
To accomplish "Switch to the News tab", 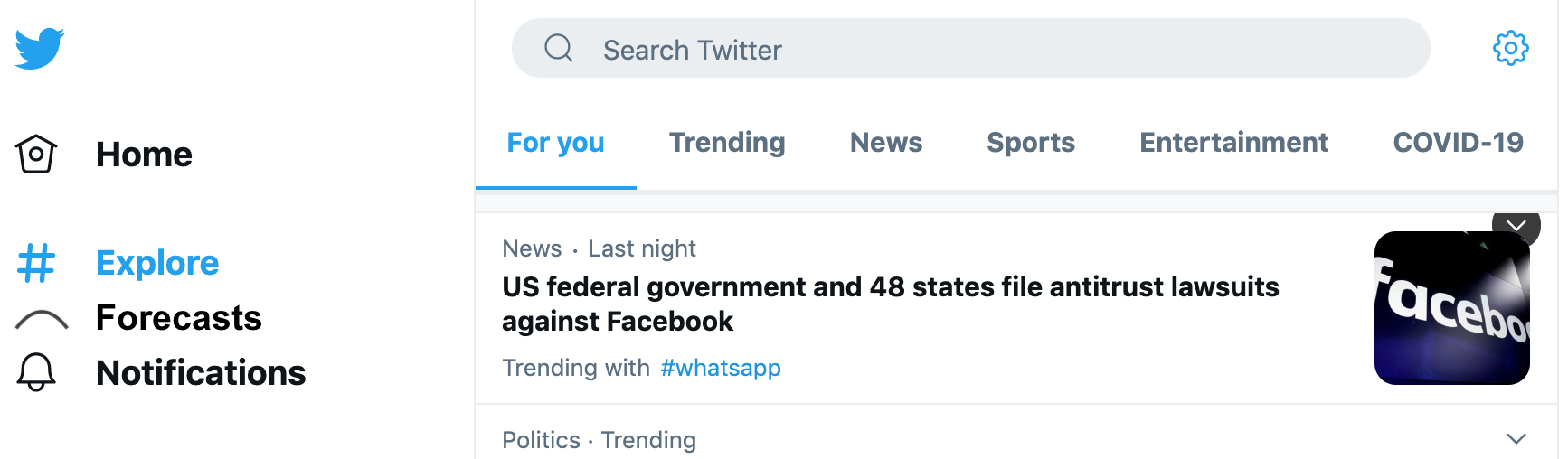I will 886,143.
